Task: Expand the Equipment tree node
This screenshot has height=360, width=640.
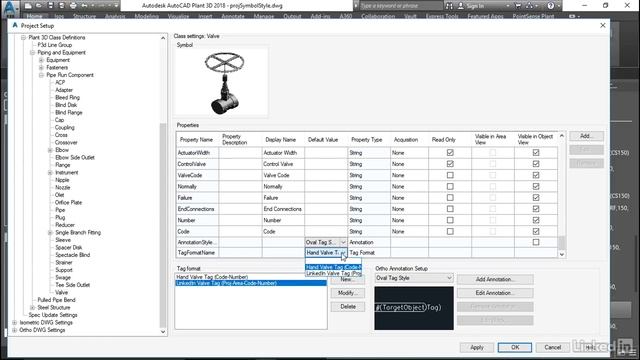Action: [41, 60]
